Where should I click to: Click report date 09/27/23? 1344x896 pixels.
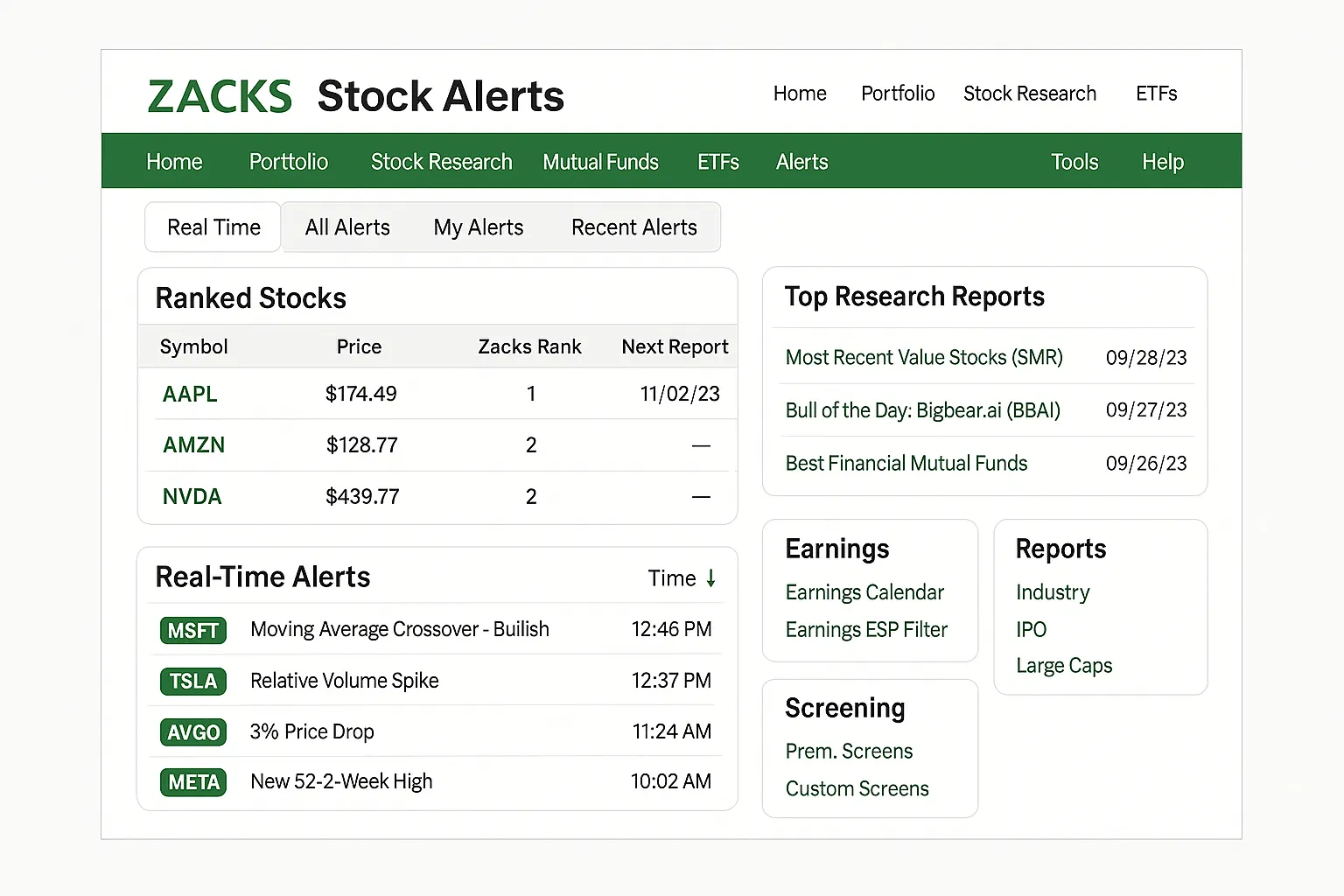coord(1146,410)
